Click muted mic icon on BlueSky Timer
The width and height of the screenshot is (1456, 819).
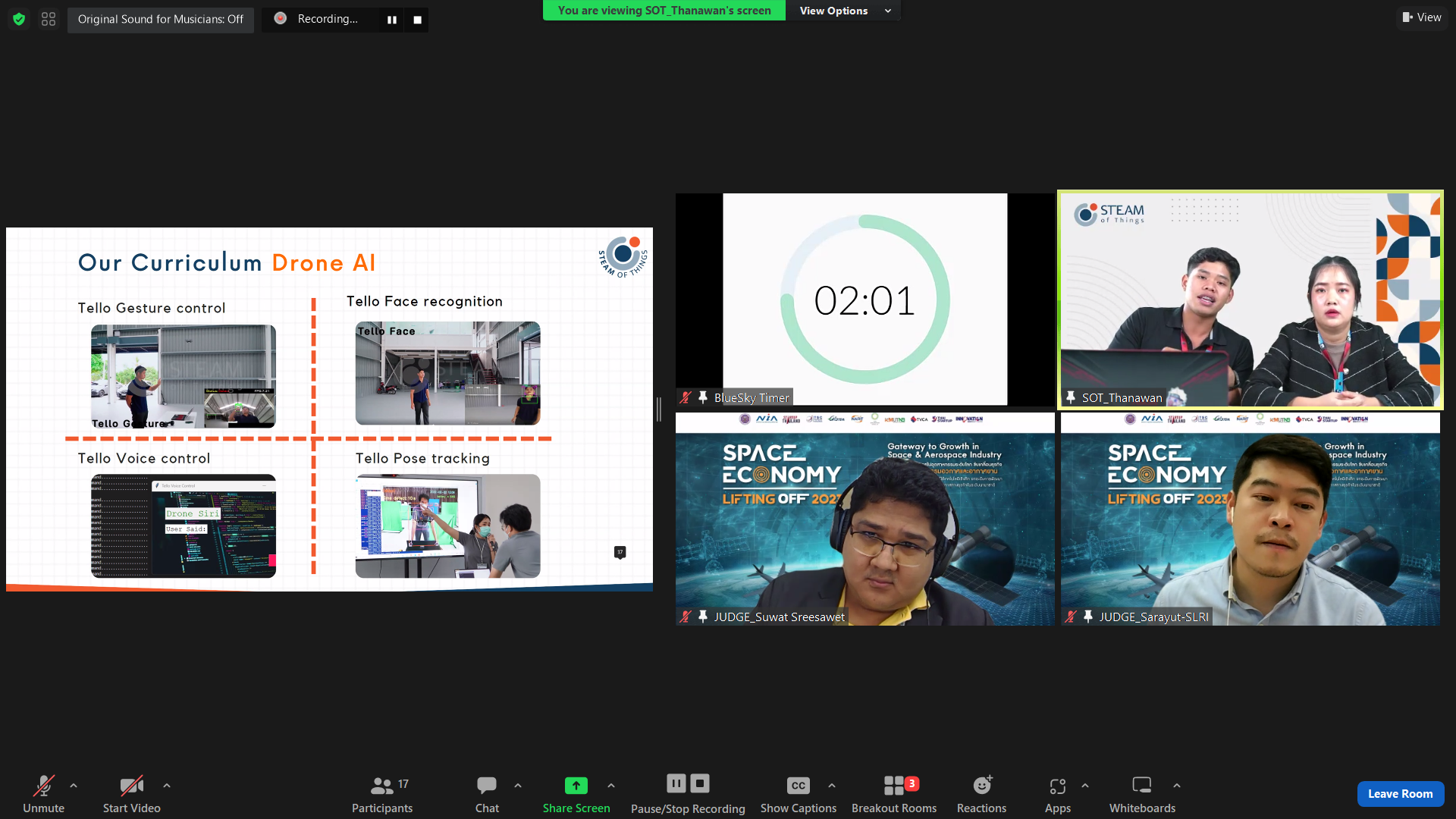686,397
